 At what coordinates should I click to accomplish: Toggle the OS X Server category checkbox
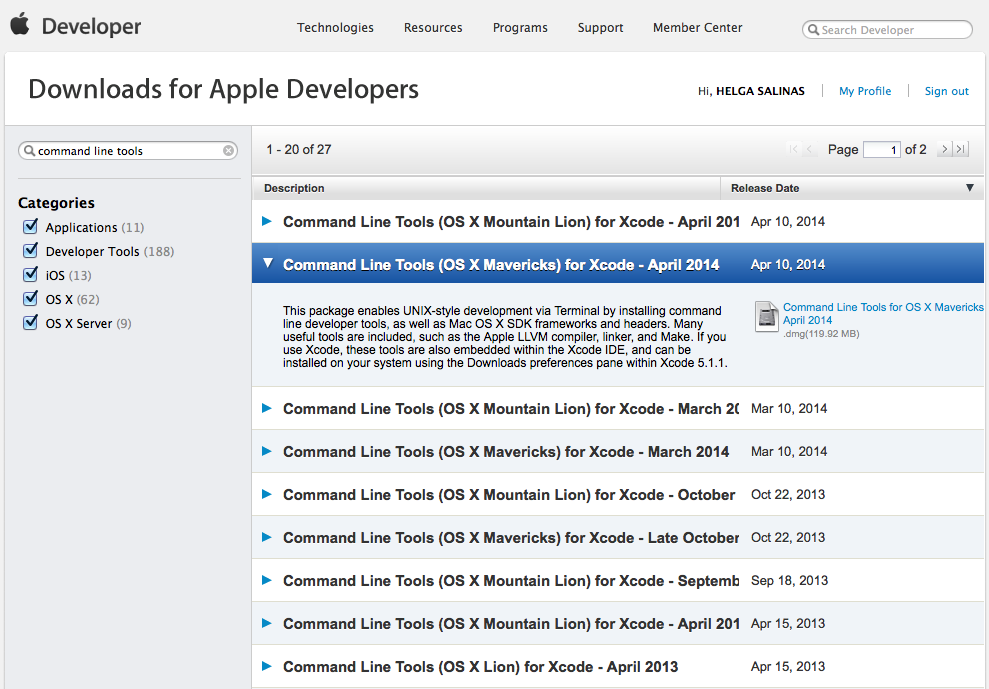30,322
